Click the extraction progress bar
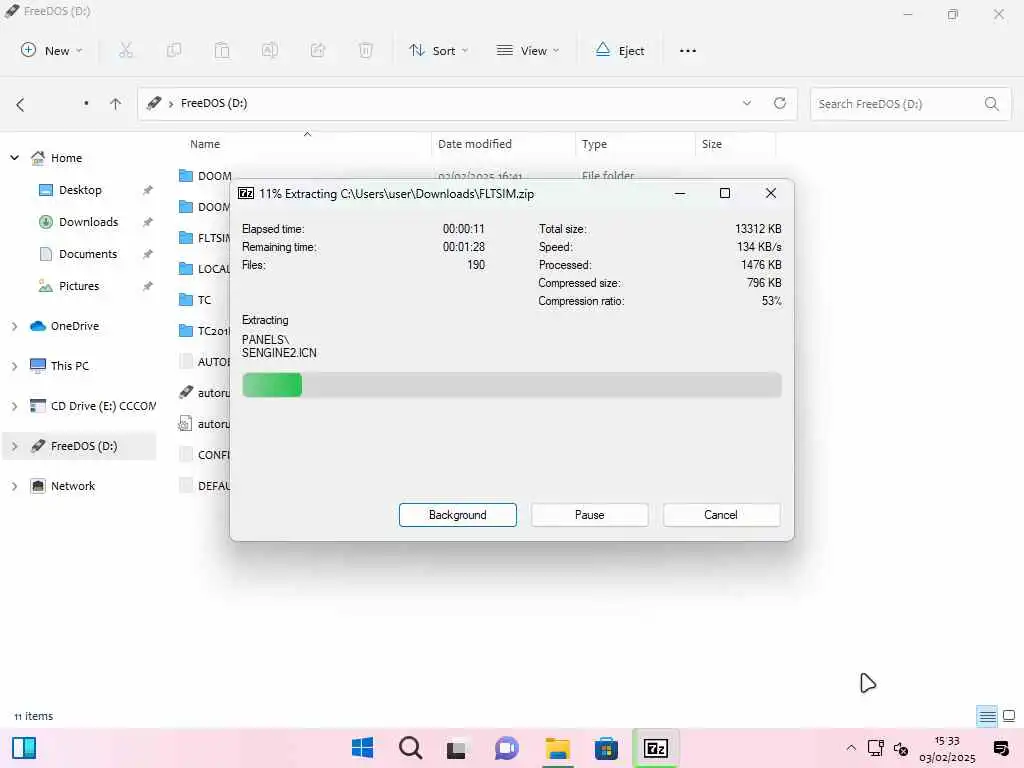Image resolution: width=1024 pixels, height=768 pixels. tap(511, 385)
